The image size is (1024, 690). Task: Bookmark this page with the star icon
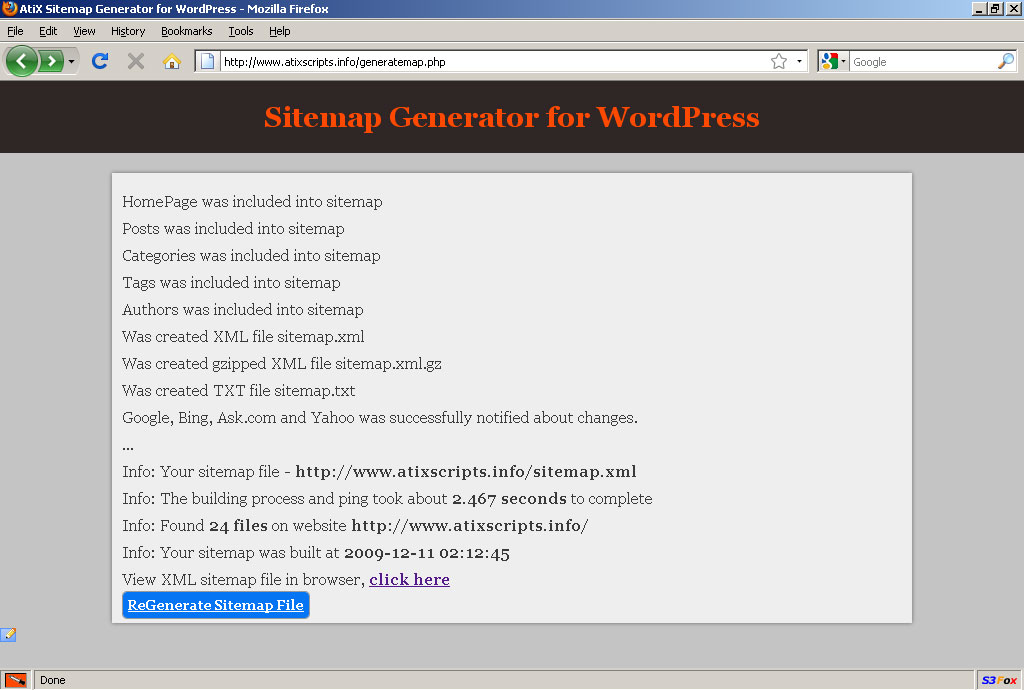click(x=778, y=61)
